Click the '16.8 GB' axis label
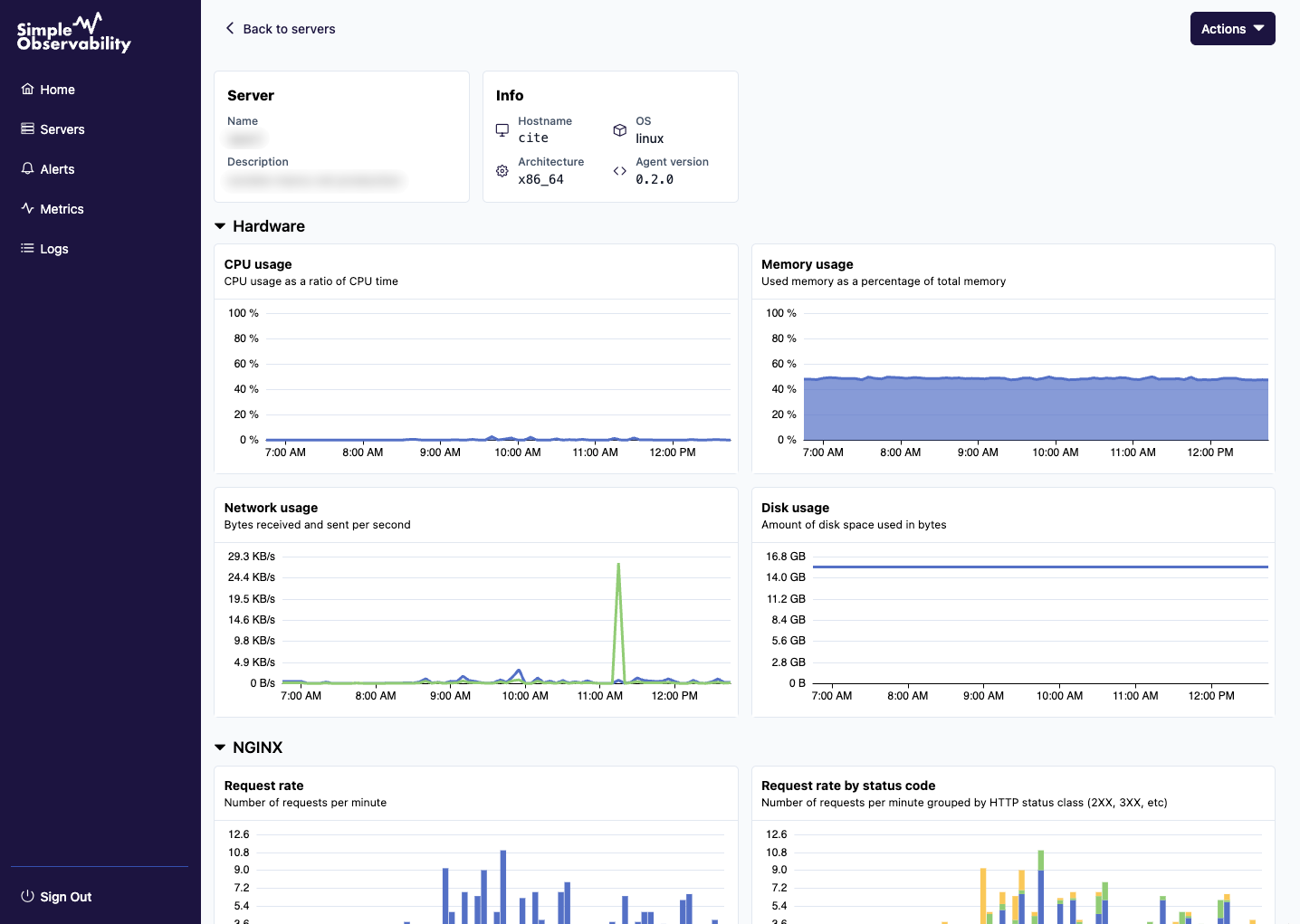The height and width of the screenshot is (924, 1300). [786, 557]
